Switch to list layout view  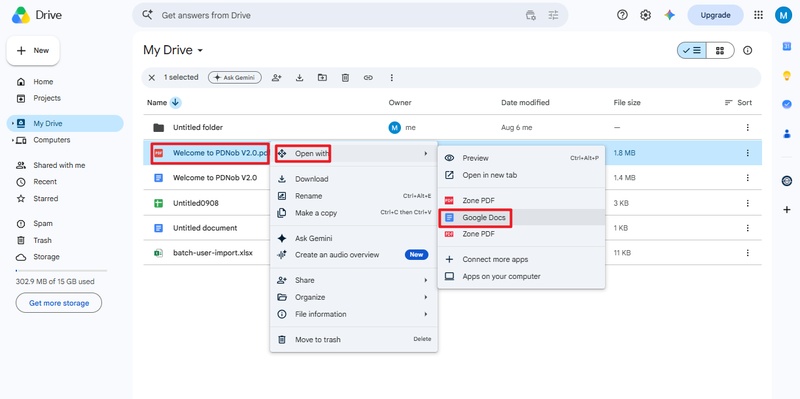pyautogui.click(x=692, y=51)
